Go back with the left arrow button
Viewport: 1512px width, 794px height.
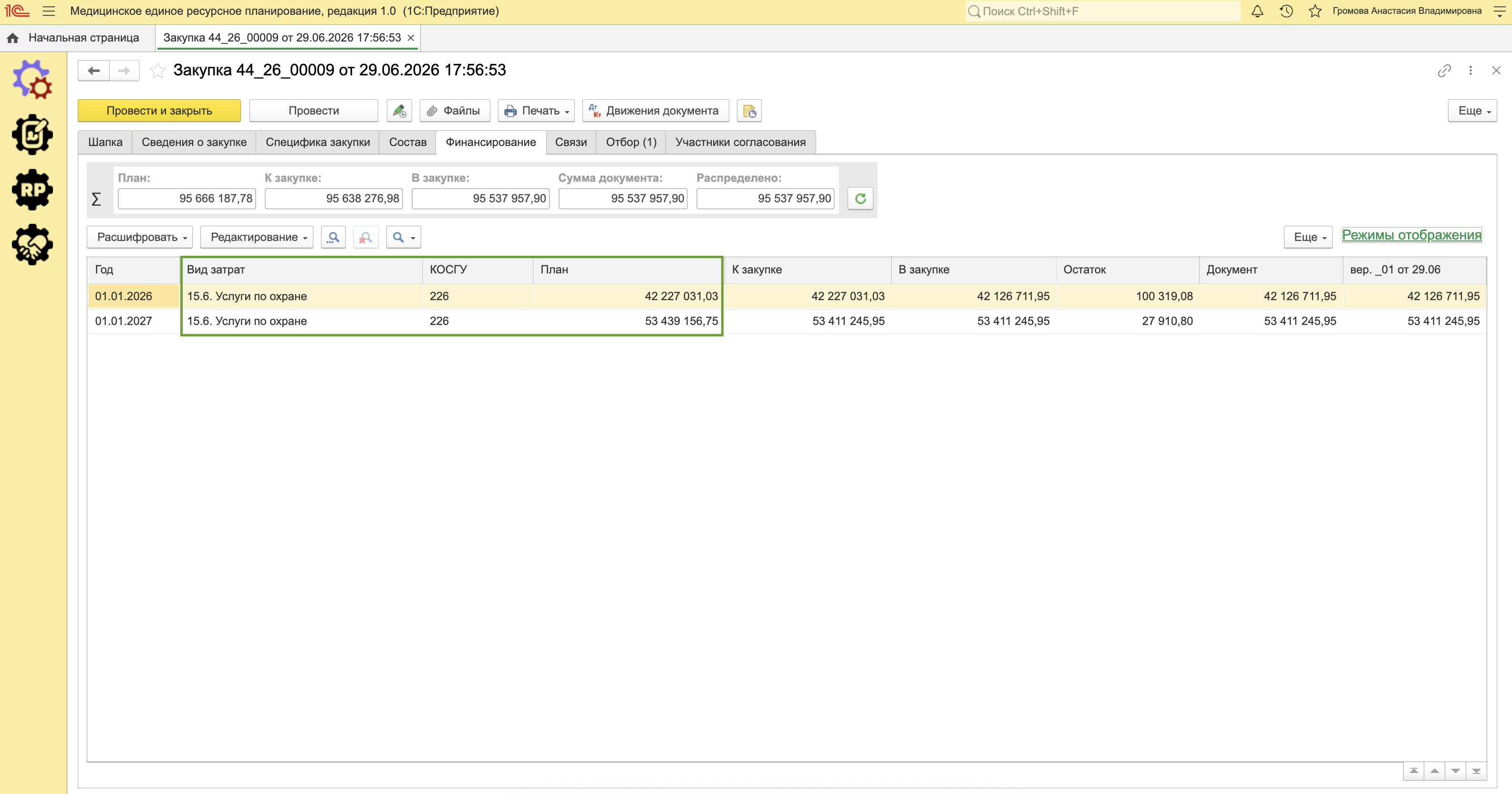click(x=93, y=71)
